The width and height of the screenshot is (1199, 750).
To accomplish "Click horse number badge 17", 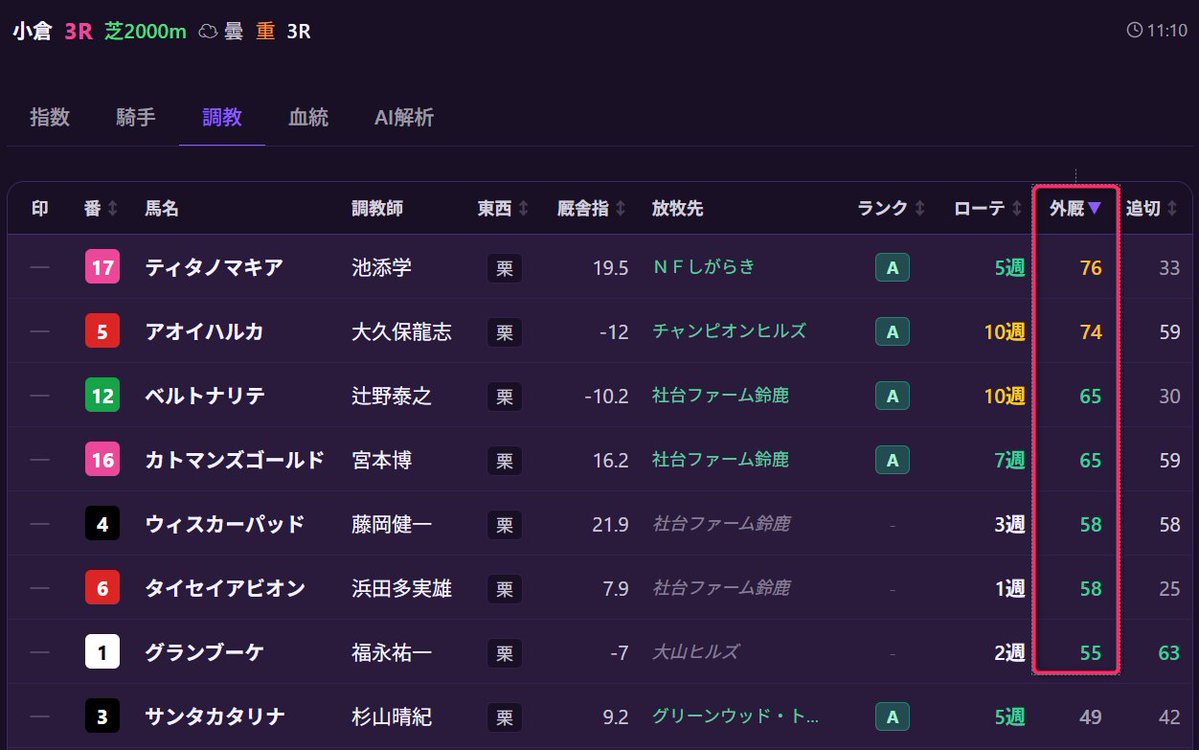I will (102, 267).
